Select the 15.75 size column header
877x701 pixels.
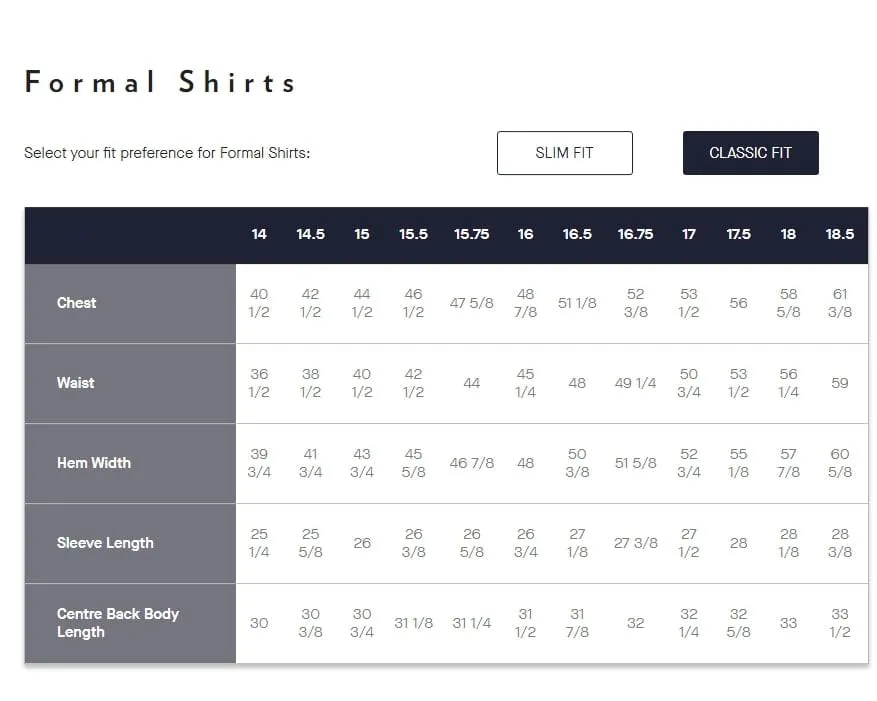(471, 234)
